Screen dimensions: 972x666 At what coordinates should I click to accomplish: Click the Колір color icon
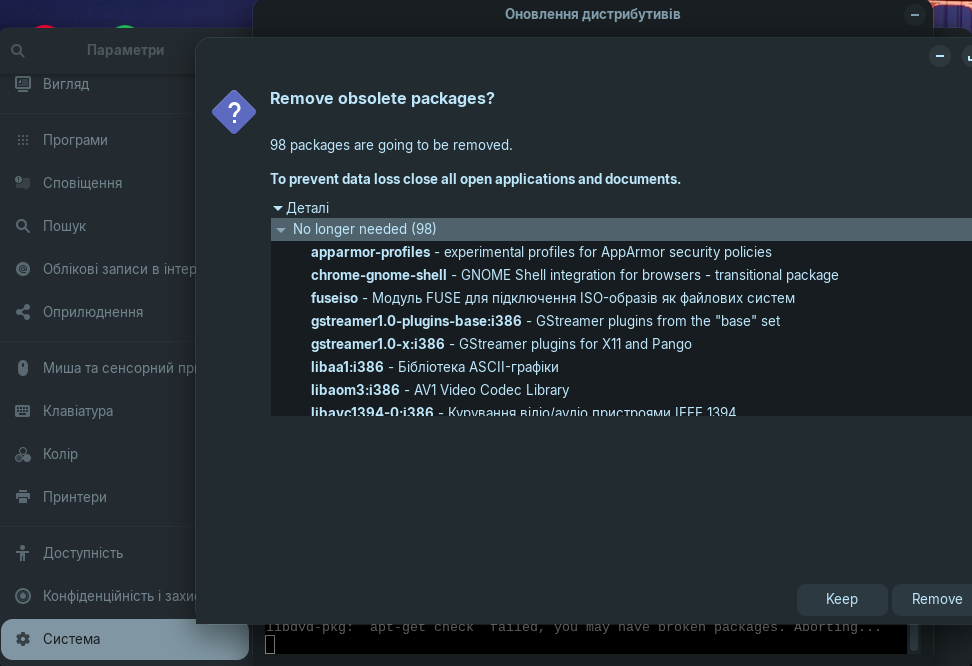[x=23, y=454]
